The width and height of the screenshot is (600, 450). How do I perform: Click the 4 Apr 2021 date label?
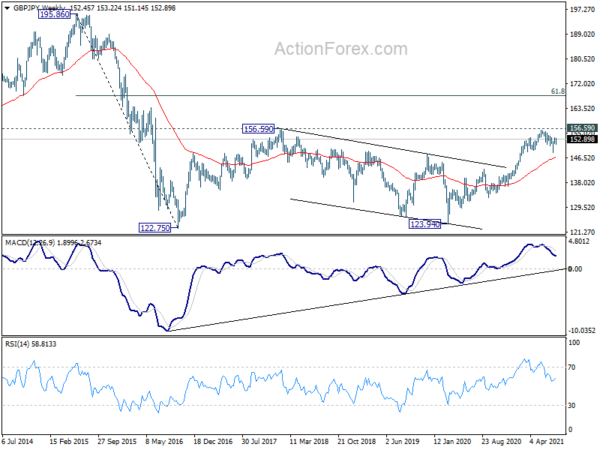tap(547, 442)
